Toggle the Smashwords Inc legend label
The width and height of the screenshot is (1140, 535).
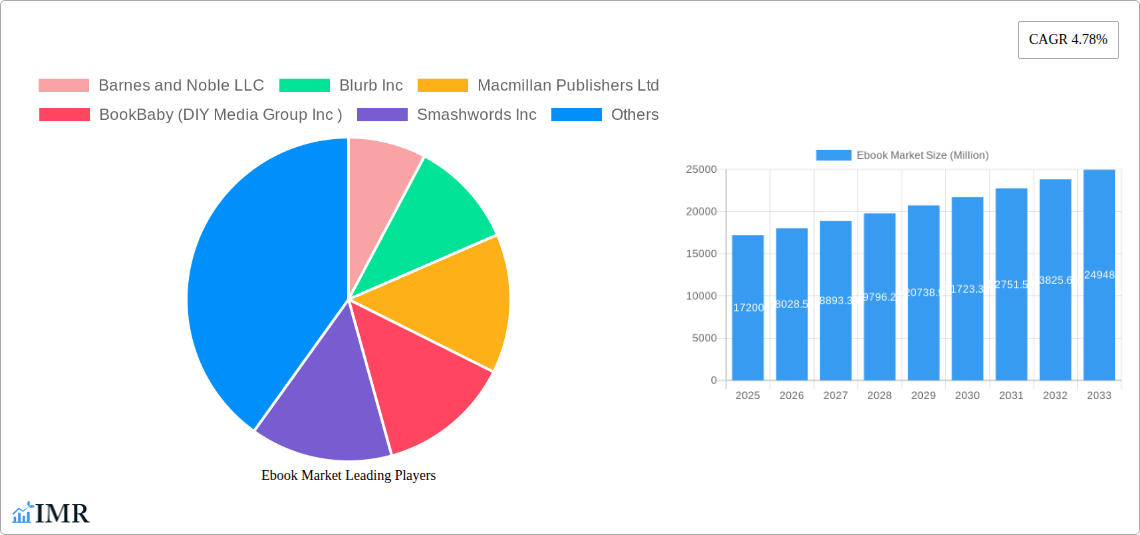click(x=477, y=114)
